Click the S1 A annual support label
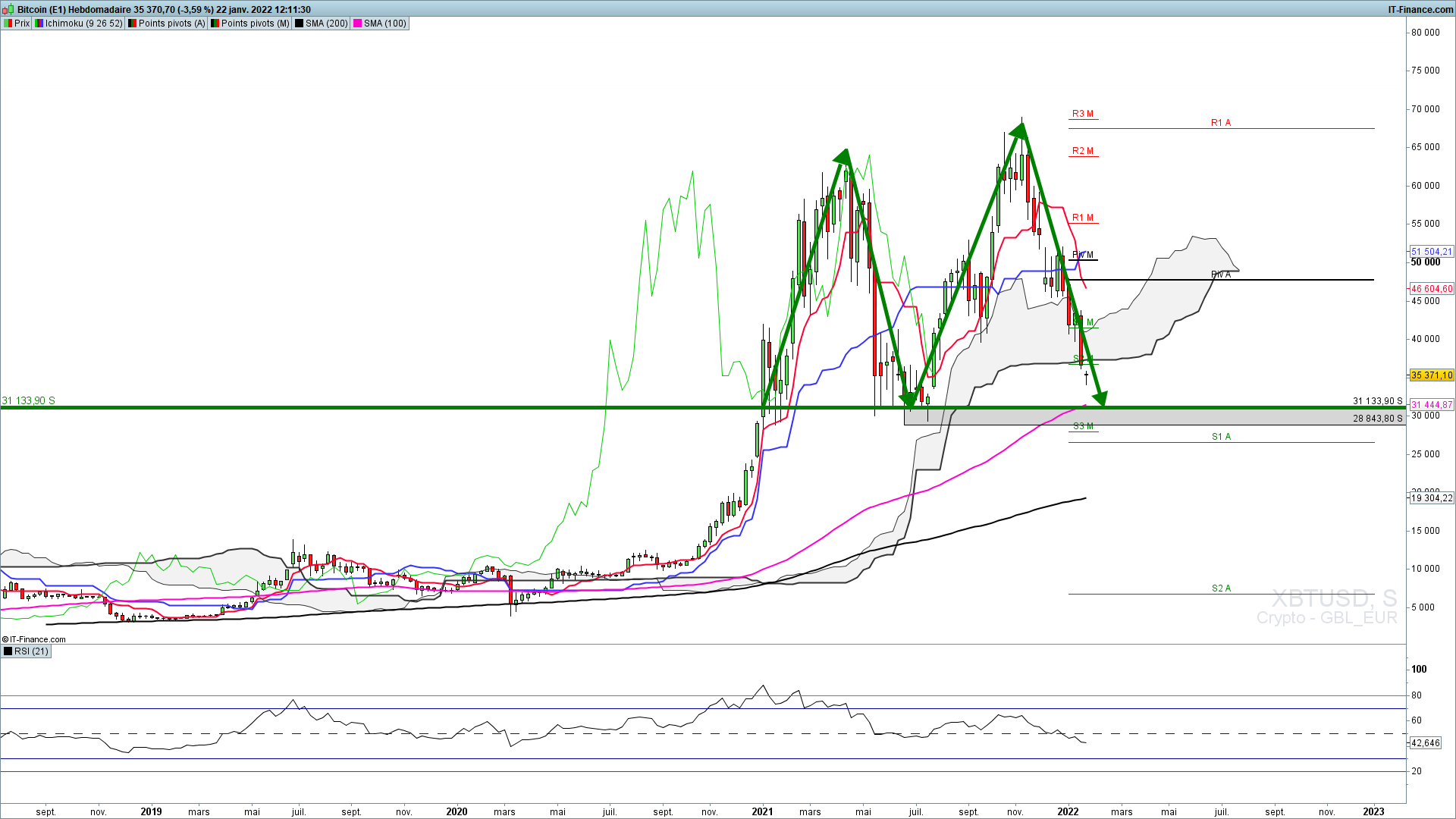Viewport: 1456px width, 819px height. [x=1221, y=437]
